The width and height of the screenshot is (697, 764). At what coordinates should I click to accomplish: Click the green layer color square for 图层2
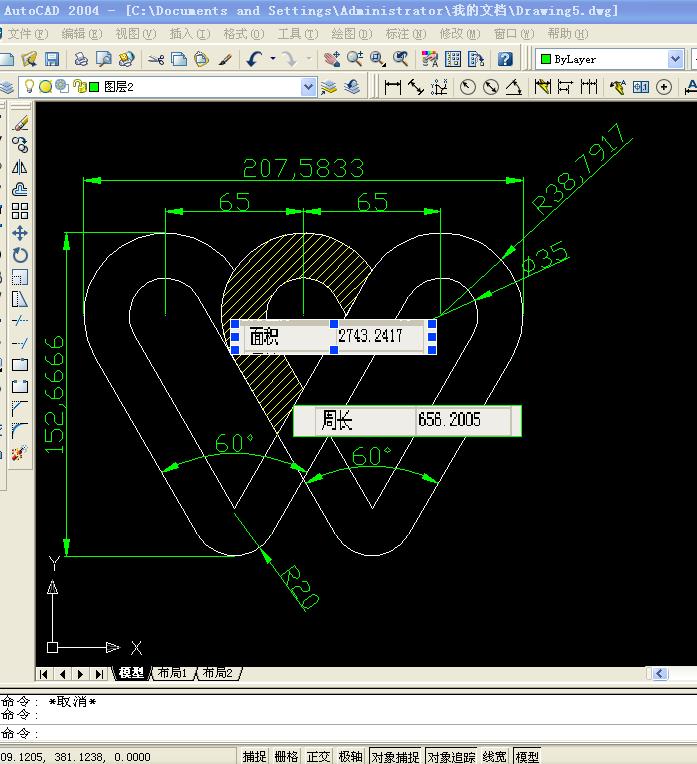(94, 87)
